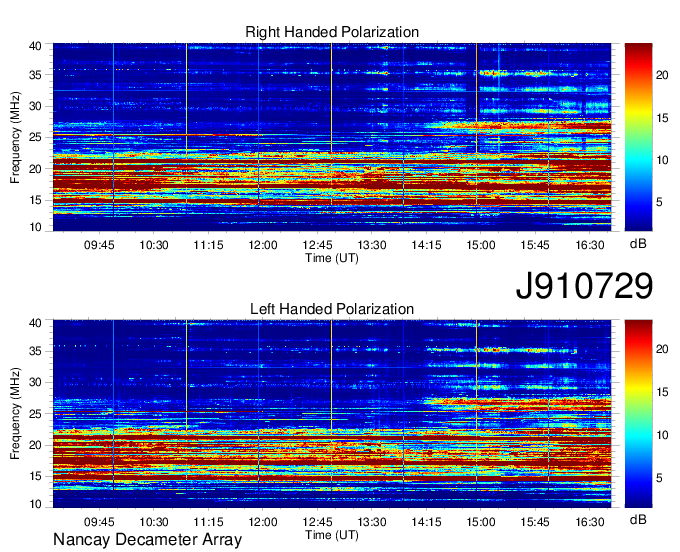Click the 10:30 tick on Left Handed plot
Screen dimensions: 680x552
pos(154,522)
